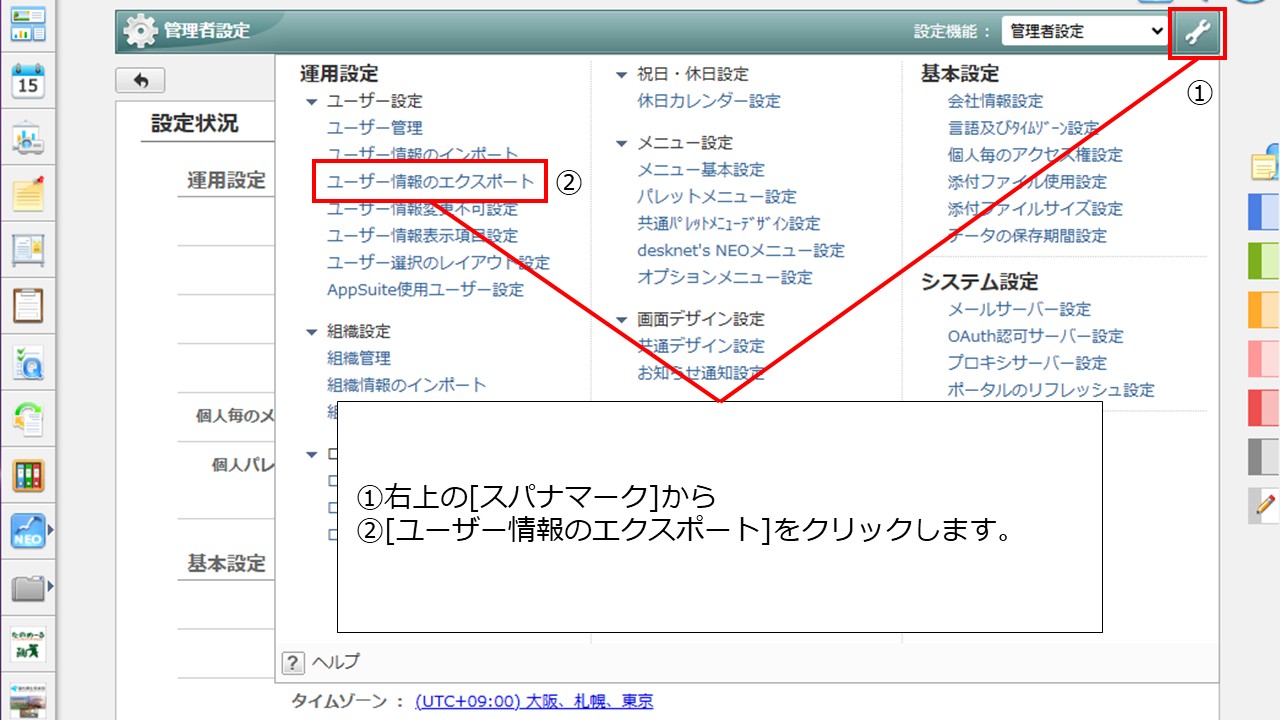This screenshot has width=1280, height=720.
Task: Open ユーザー情報表示項目設定
Action: coord(423,236)
